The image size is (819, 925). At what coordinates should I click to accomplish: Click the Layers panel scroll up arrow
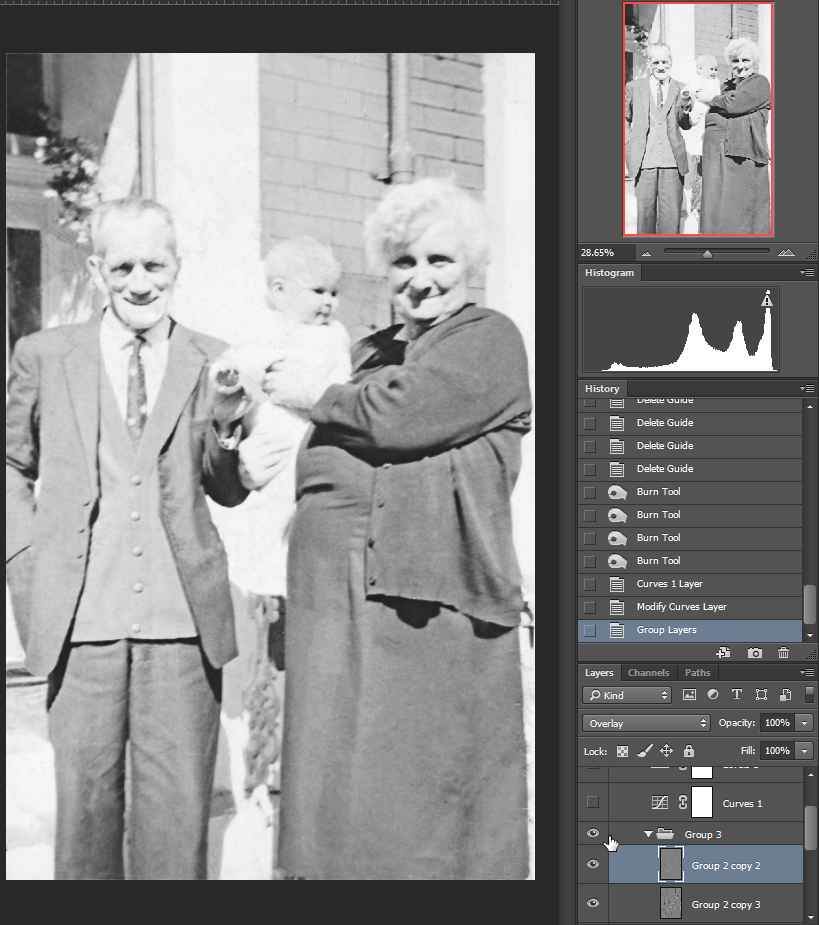pyautogui.click(x=810, y=774)
